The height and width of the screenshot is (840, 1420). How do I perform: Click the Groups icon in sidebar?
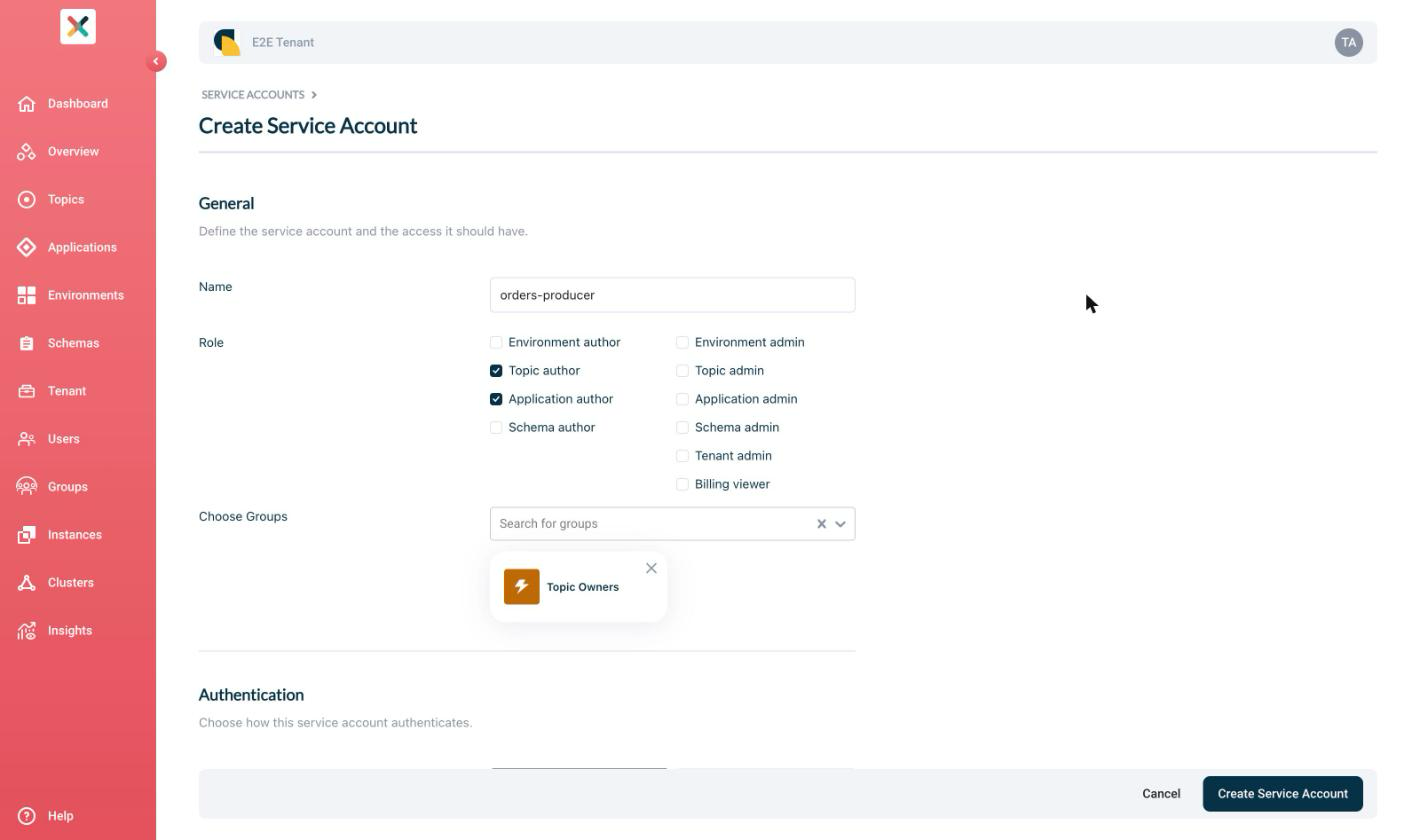[27, 487]
